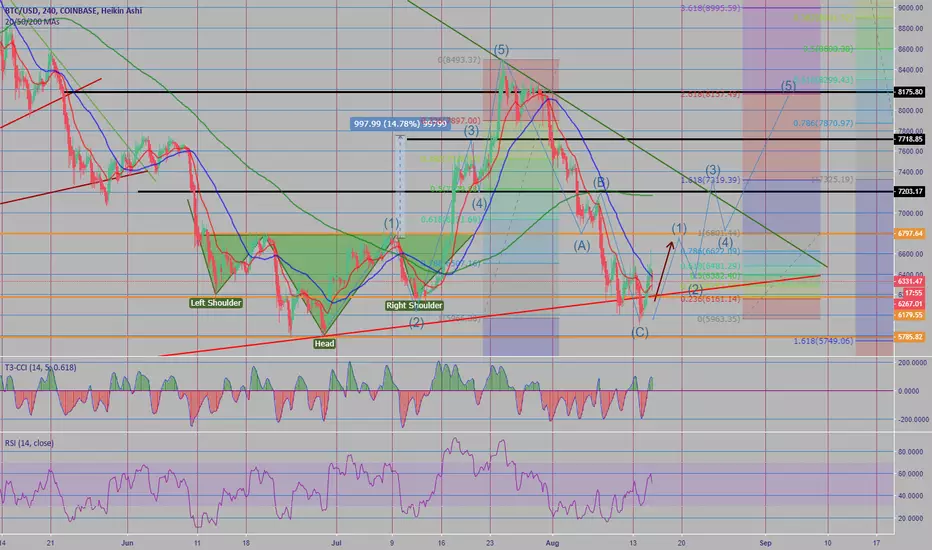Select the 20.0000 value on RSI scale
The height and width of the screenshot is (550, 932).
tap(911, 518)
